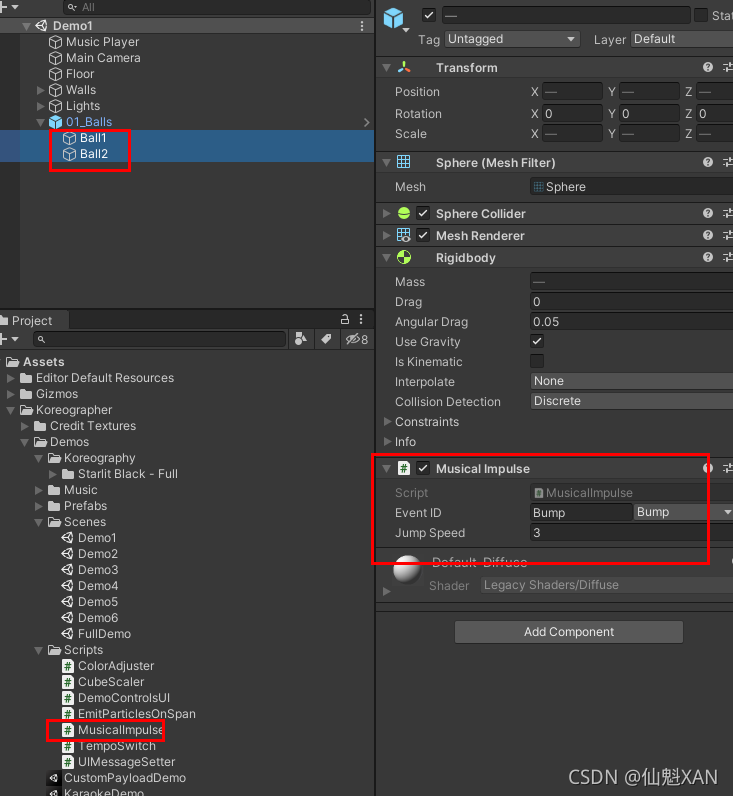Open help for Rigidbody component

coord(708,257)
